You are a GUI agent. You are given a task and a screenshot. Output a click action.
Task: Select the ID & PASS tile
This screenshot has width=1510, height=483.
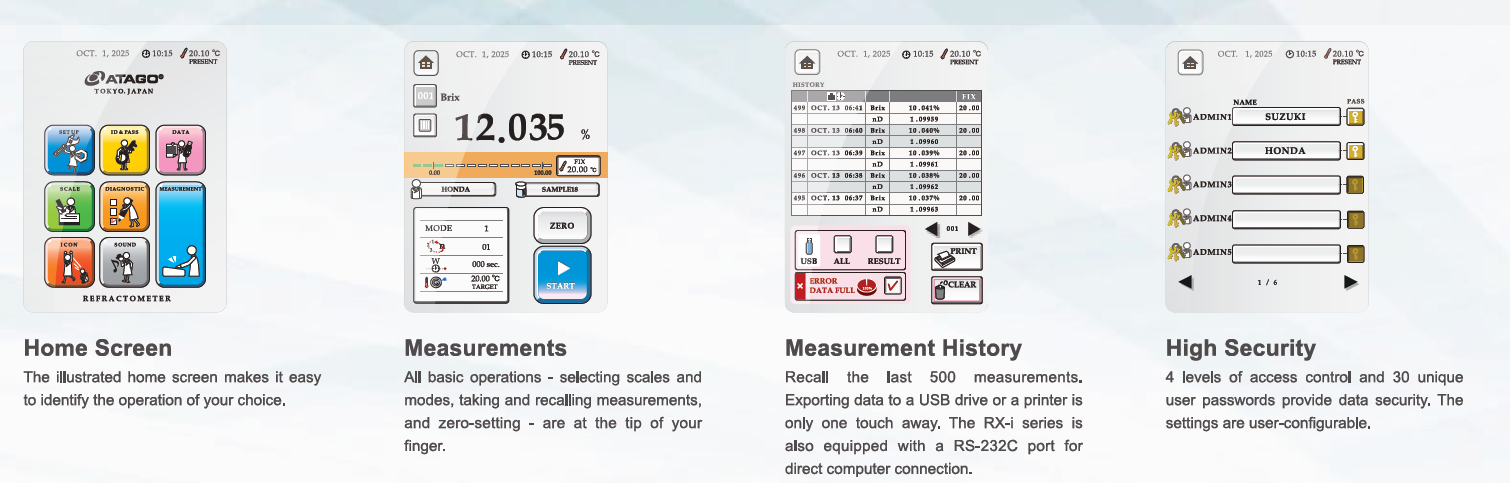125,151
